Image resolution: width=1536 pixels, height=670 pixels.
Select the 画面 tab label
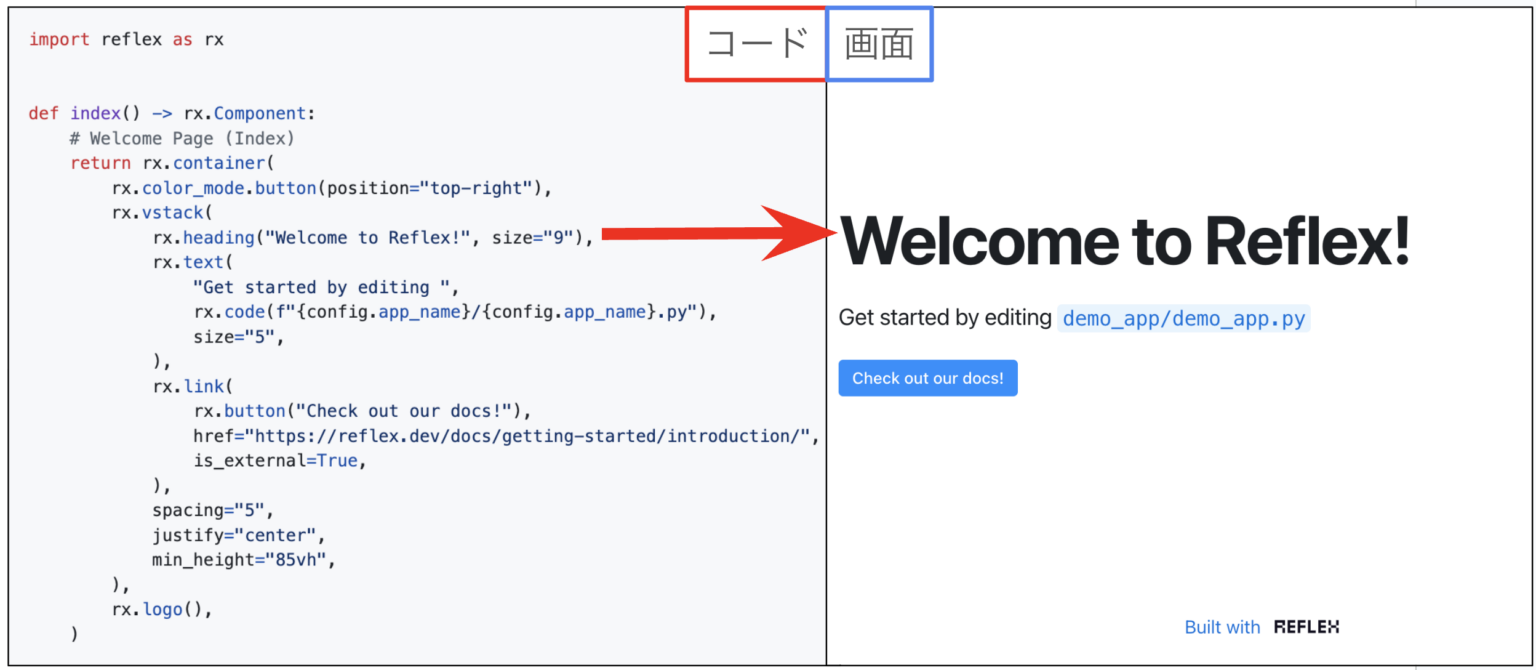click(x=879, y=42)
